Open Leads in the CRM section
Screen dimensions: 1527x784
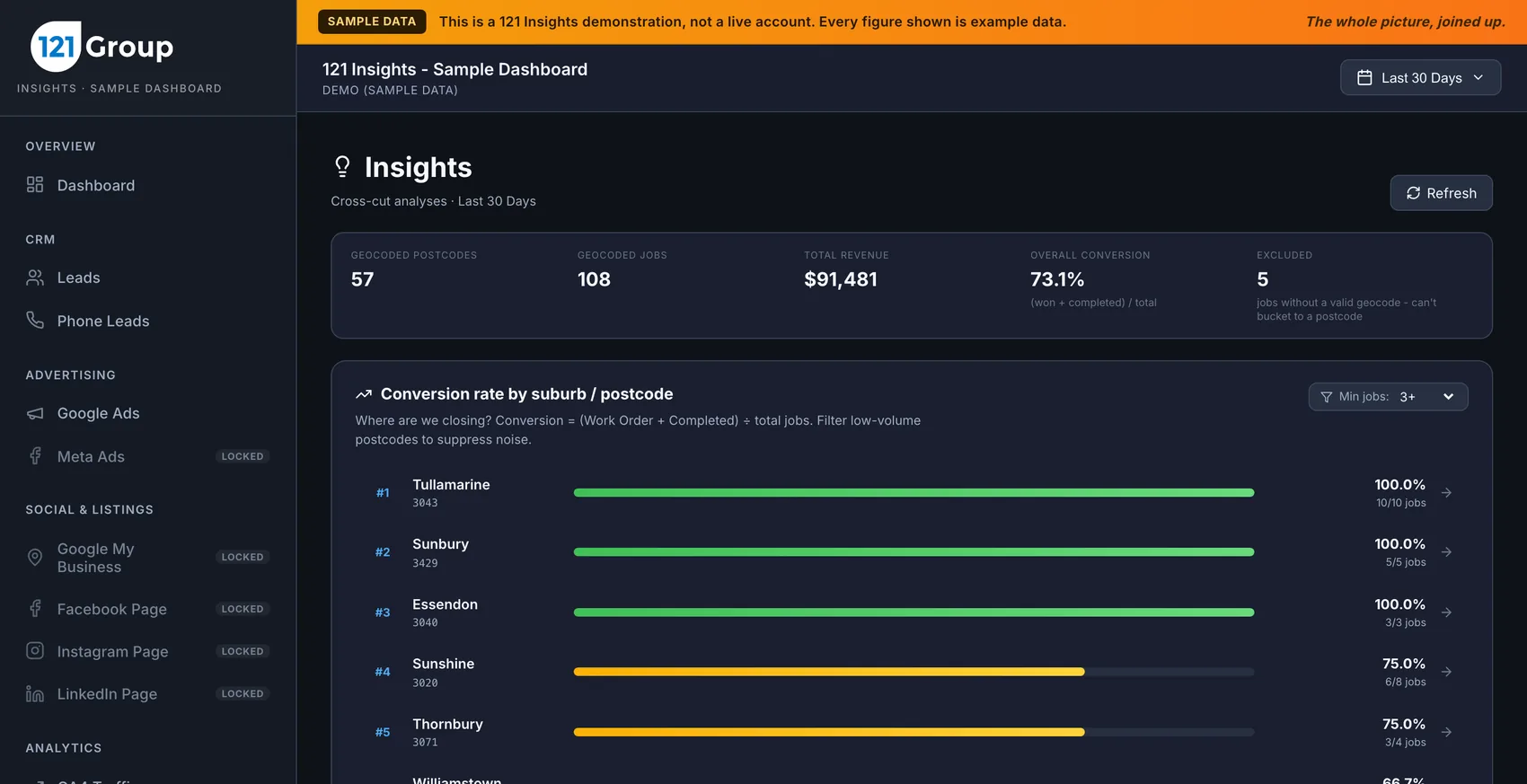(x=148, y=277)
